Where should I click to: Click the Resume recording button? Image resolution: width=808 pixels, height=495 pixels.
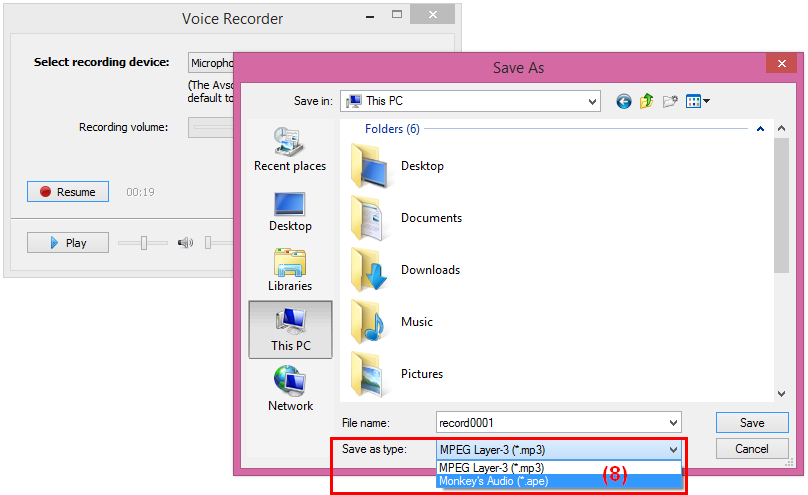(67, 192)
